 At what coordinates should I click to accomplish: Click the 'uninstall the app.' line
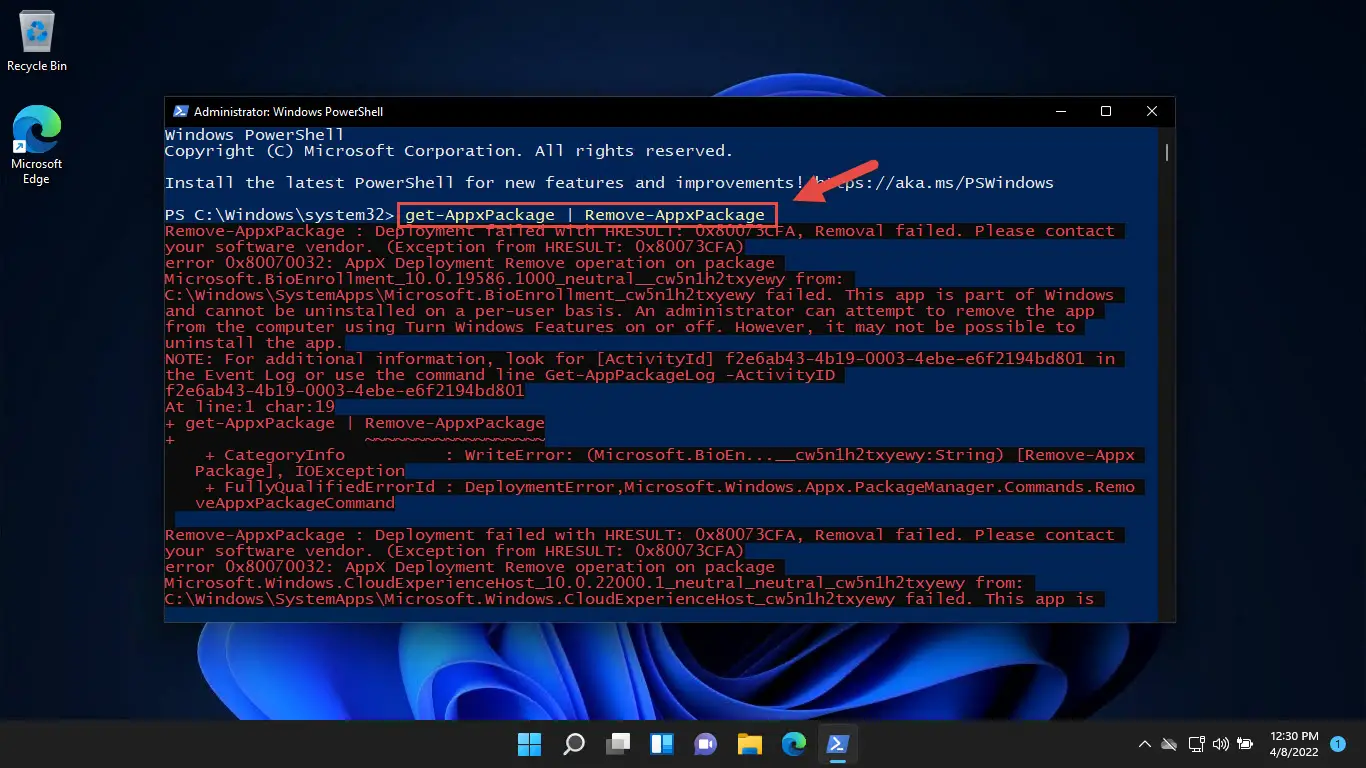coord(255,343)
